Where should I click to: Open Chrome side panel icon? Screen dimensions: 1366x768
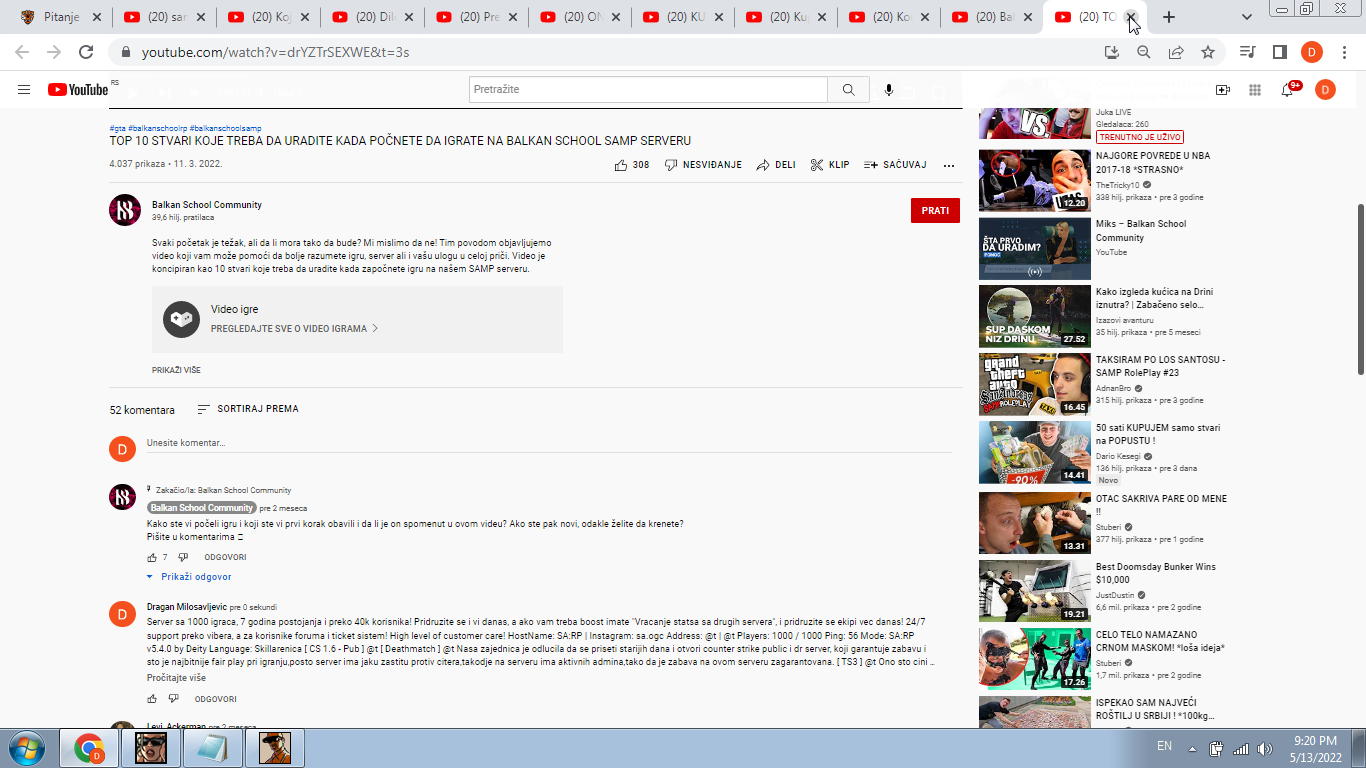tap(1279, 52)
